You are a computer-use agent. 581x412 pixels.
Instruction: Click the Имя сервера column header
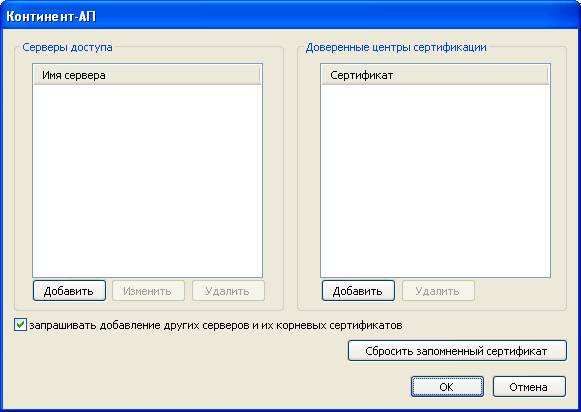[147, 75]
